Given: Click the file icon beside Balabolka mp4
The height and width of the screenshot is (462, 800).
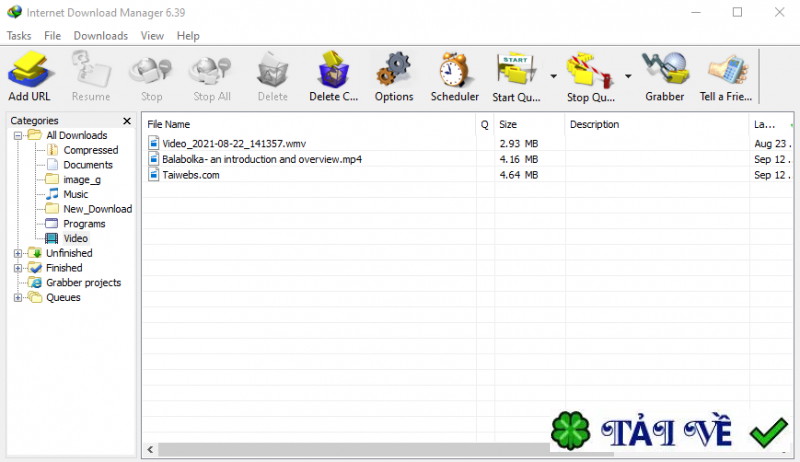Looking at the screenshot, I should coord(154,159).
